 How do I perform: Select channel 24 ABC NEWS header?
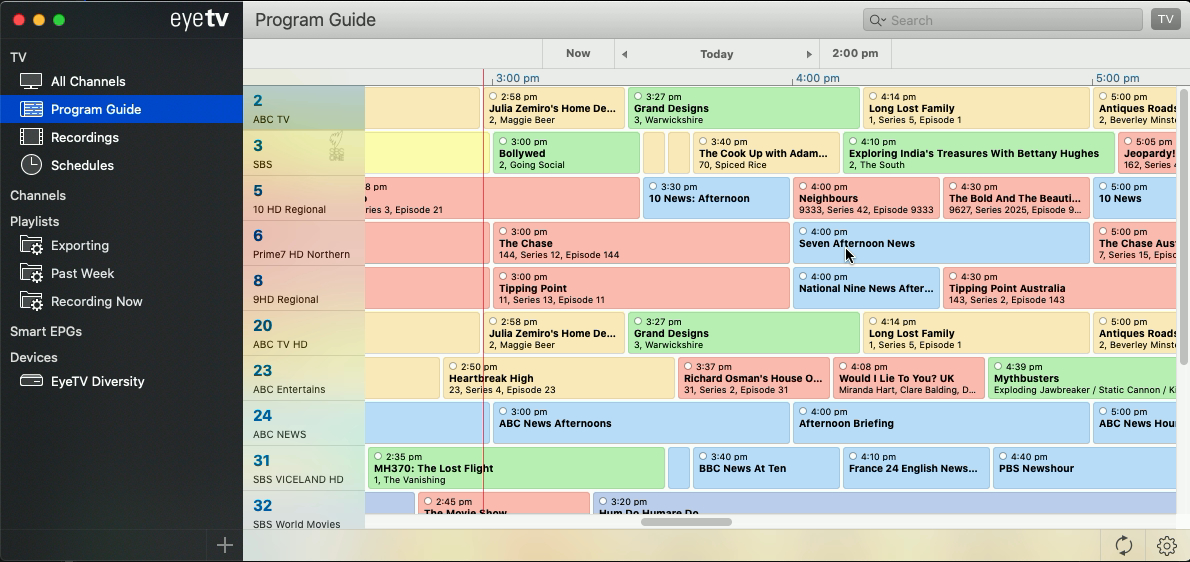pyautogui.click(x=304, y=422)
